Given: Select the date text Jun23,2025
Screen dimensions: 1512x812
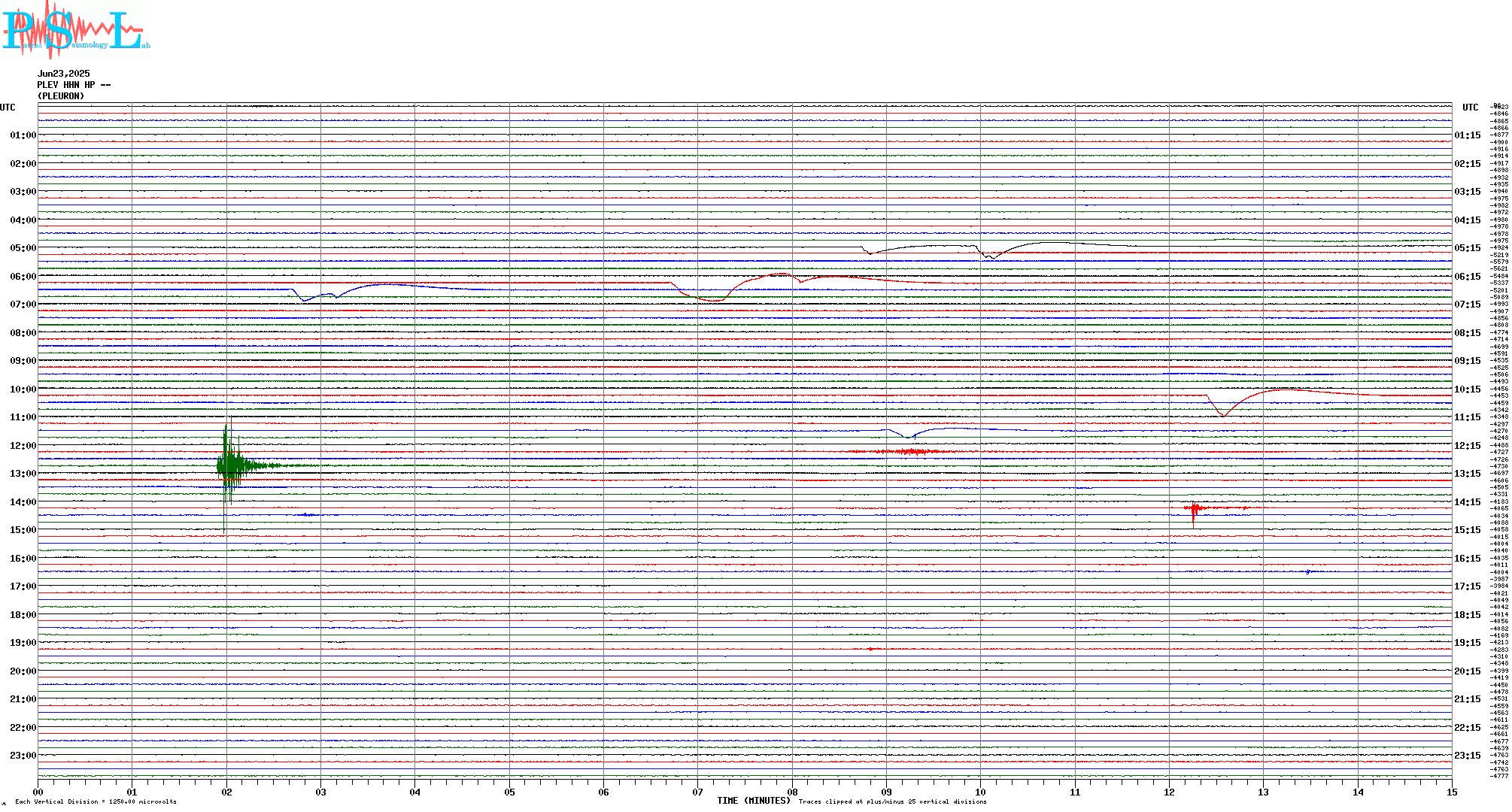Looking at the screenshot, I should [x=64, y=74].
